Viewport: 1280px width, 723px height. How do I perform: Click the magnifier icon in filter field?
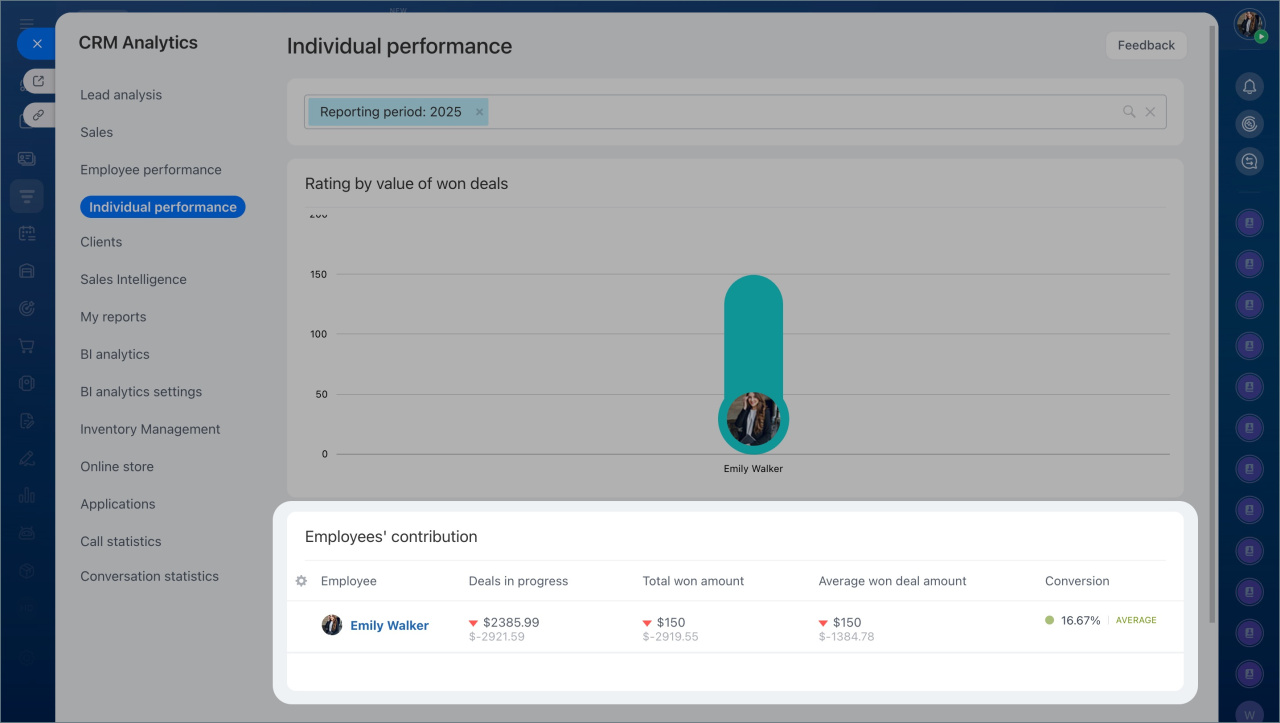click(1129, 112)
